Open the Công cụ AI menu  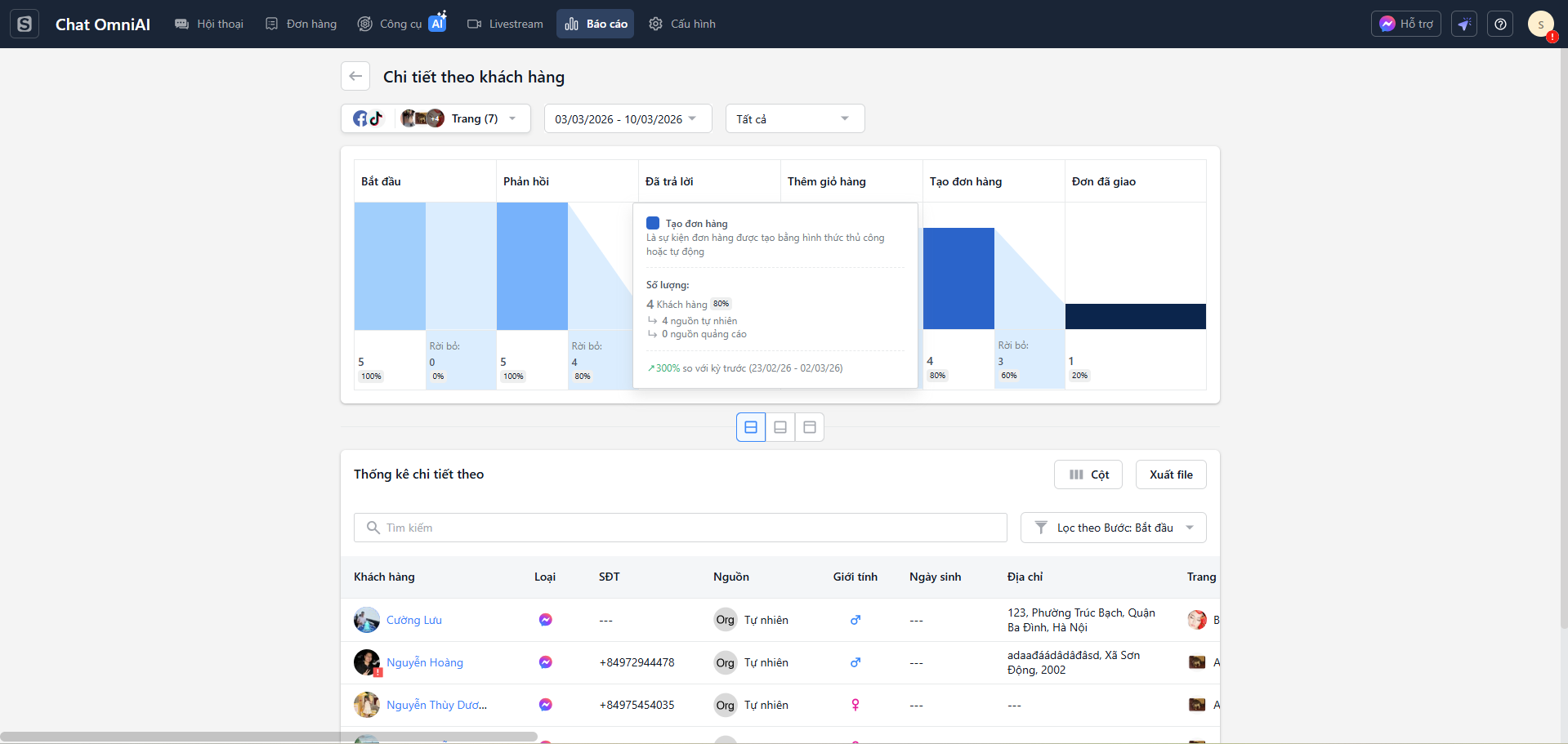point(402,24)
